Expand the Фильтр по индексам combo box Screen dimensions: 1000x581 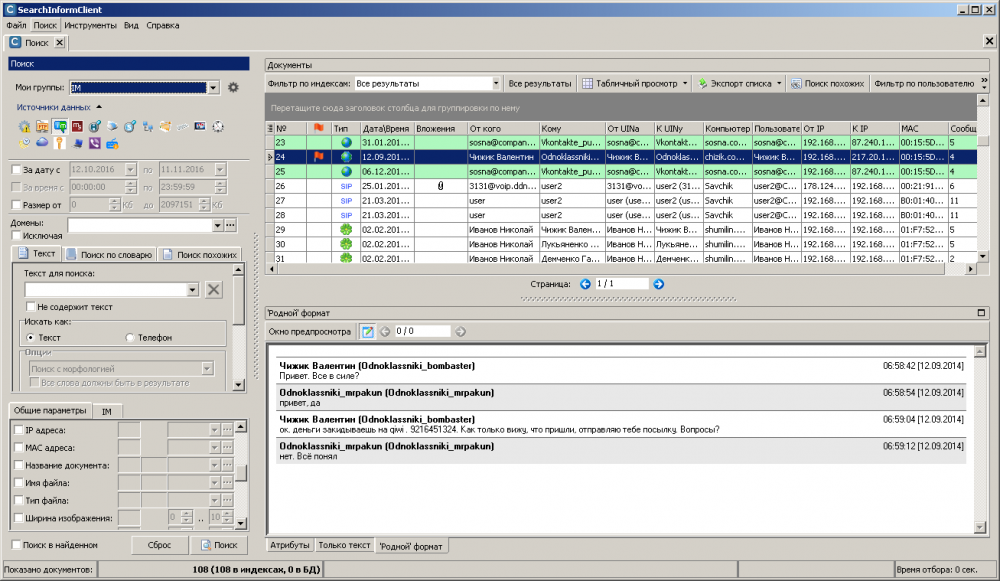495,84
